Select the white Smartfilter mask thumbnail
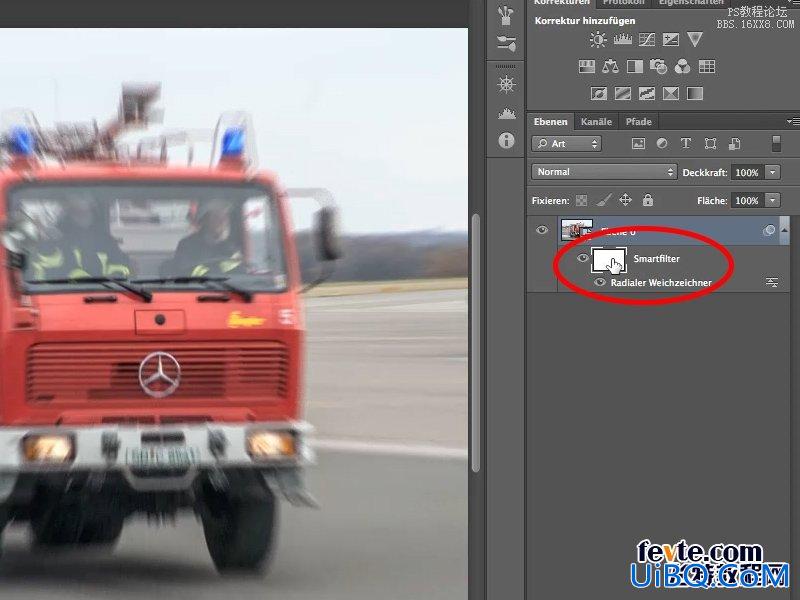Viewport: 800px width, 600px height. (x=609, y=259)
